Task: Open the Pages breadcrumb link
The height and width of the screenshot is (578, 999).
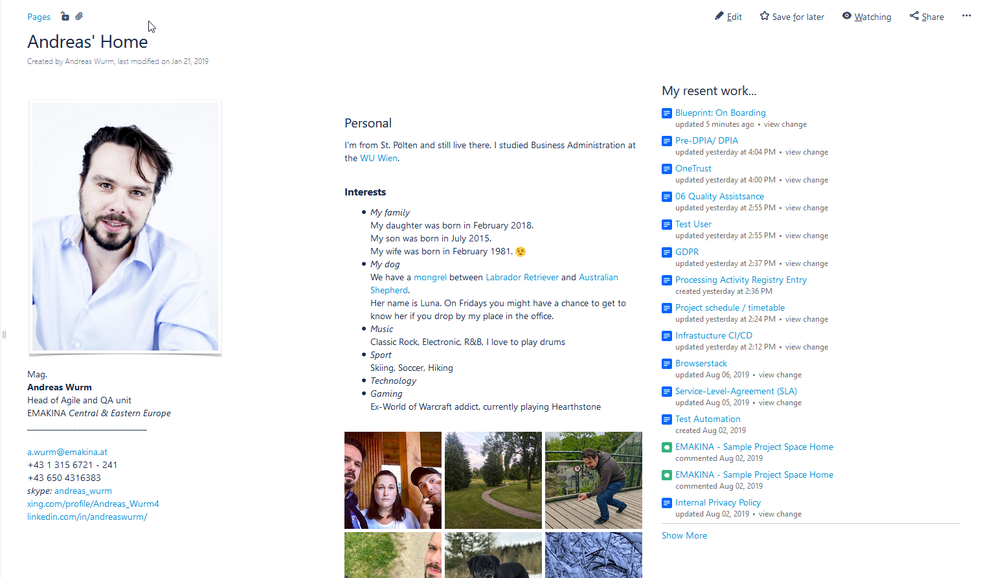Action: (x=39, y=17)
